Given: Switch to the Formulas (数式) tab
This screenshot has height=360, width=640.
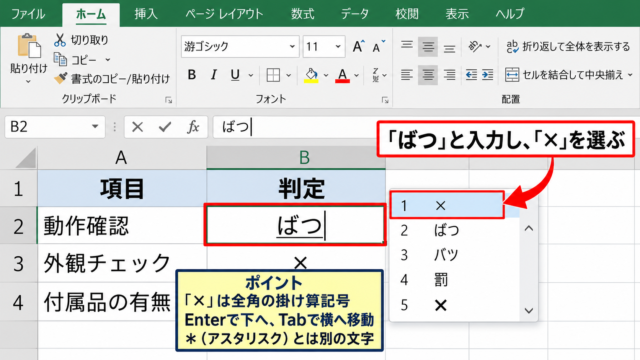Looking at the screenshot, I should [x=302, y=14].
